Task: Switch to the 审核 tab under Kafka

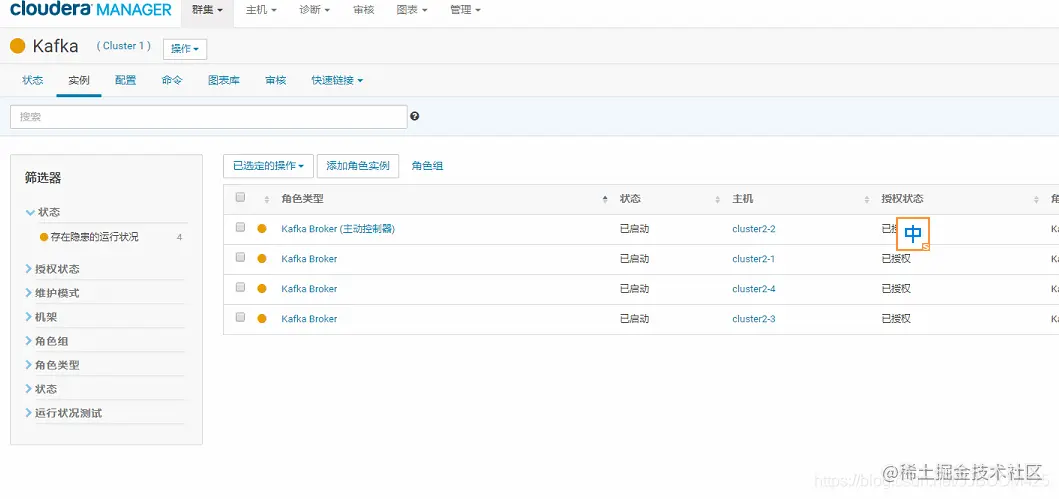Action: point(276,80)
